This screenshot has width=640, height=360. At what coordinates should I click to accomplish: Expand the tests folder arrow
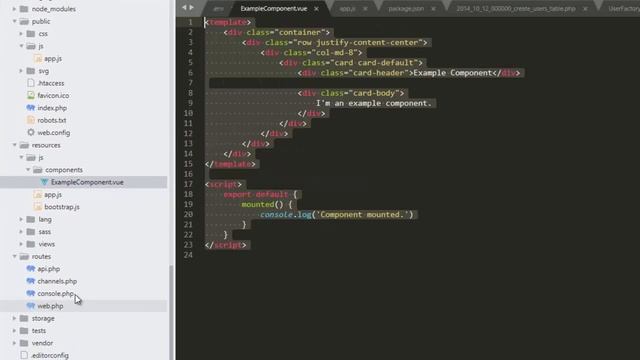point(15,330)
